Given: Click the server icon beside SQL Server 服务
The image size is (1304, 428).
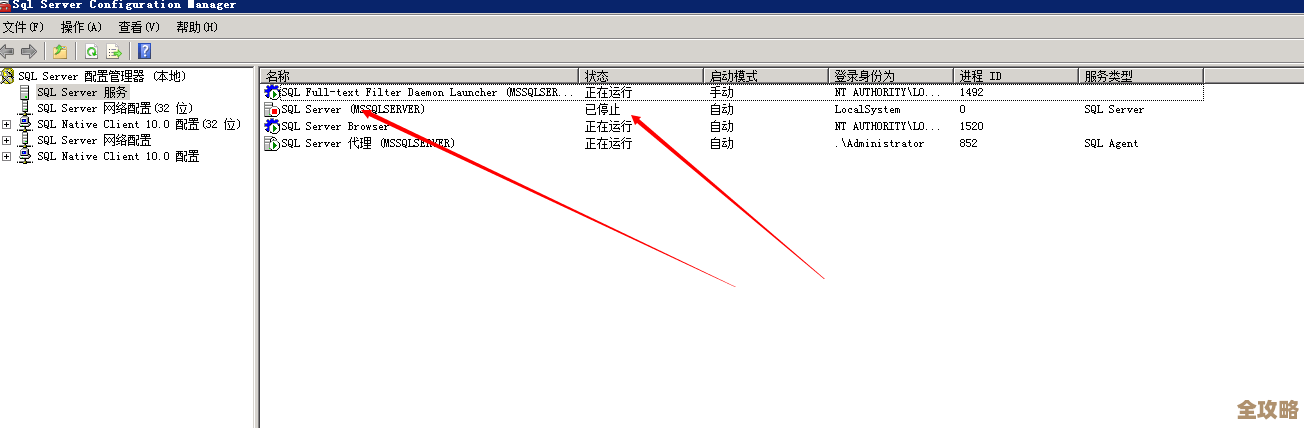Looking at the screenshot, I should pyautogui.click(x=25, y=93).
